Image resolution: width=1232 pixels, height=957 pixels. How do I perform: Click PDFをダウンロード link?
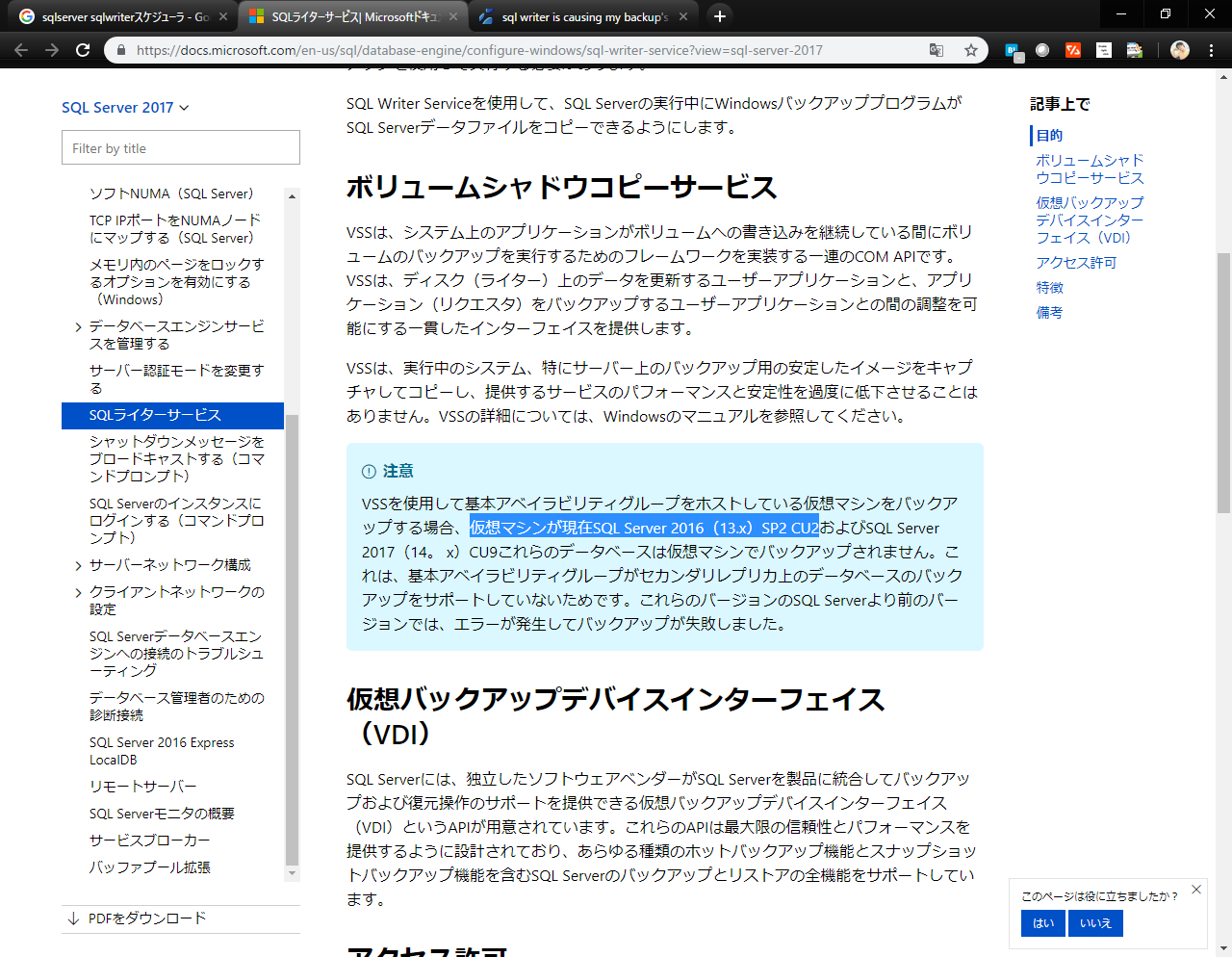147,918
